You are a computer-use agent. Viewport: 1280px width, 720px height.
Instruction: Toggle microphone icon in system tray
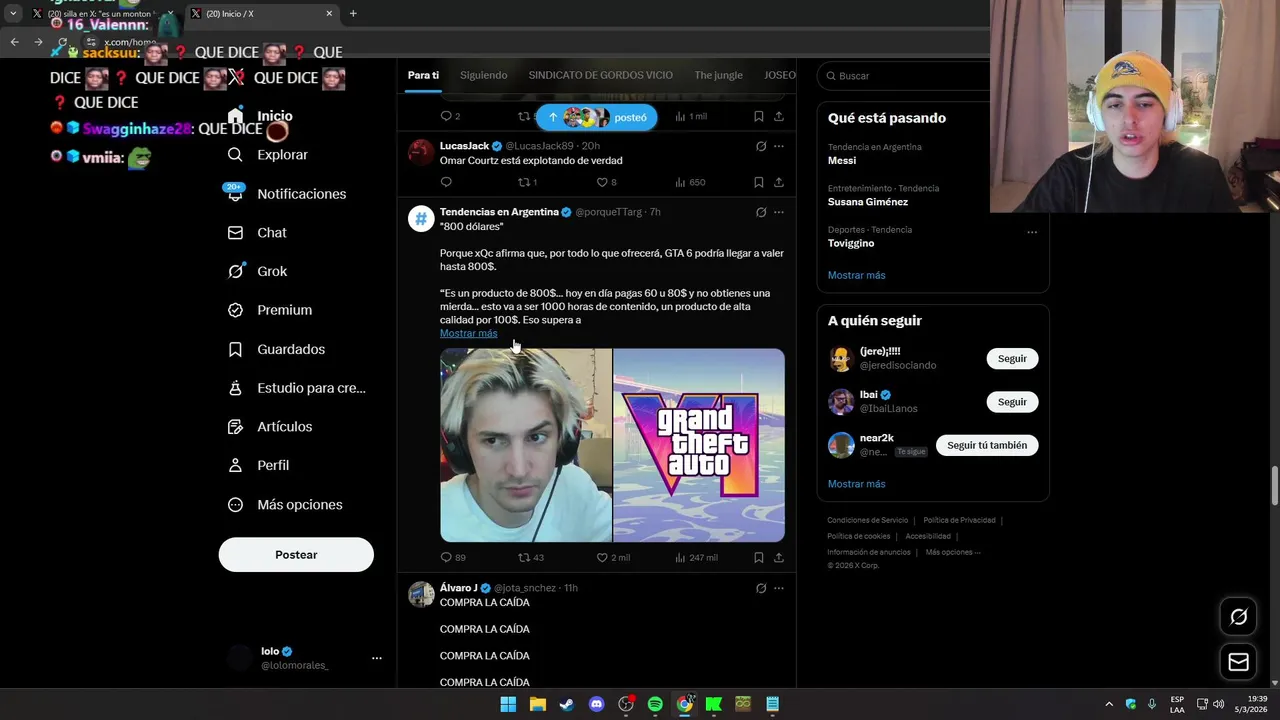tap(1152, 704)
